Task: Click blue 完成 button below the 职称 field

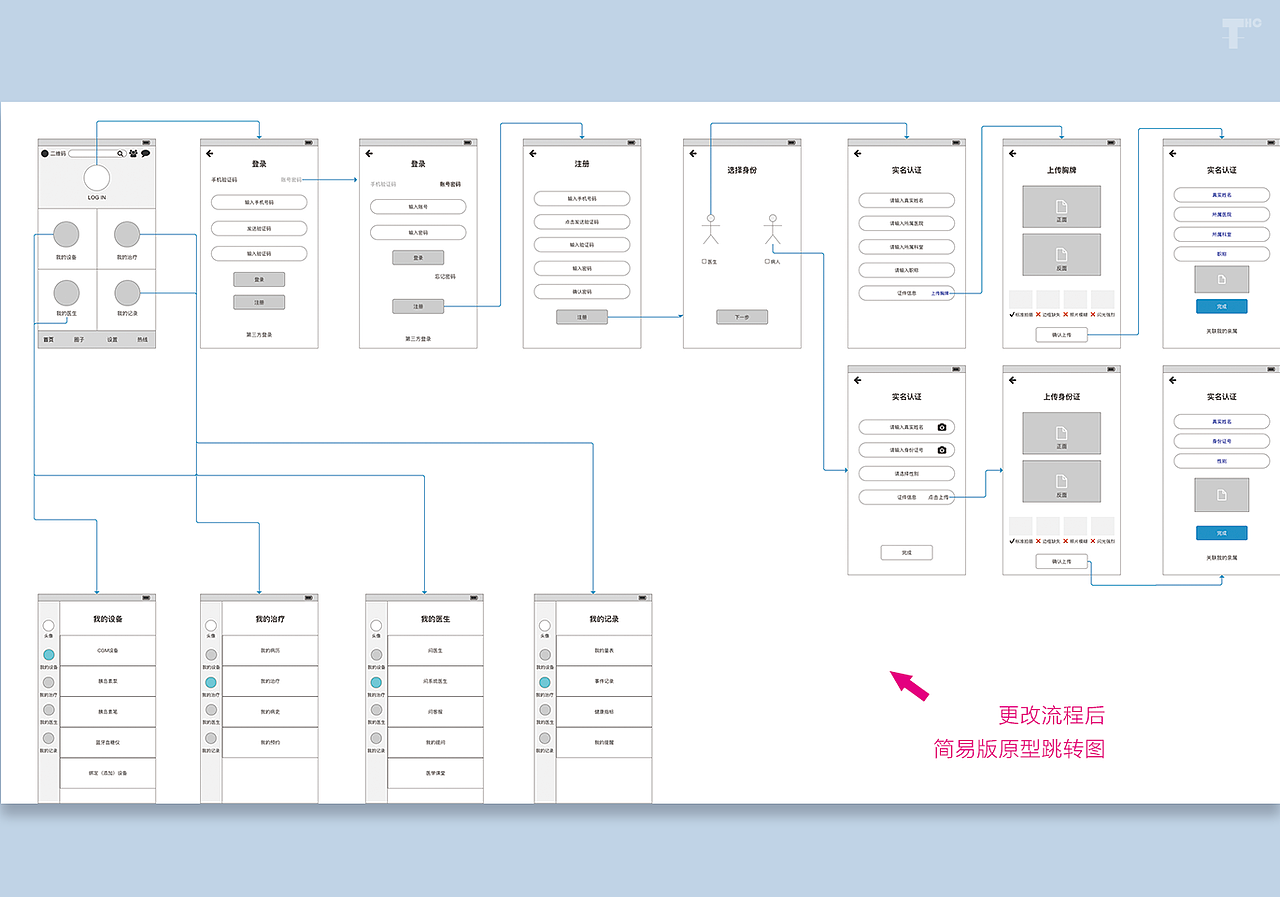Action: coord(1221,307)
